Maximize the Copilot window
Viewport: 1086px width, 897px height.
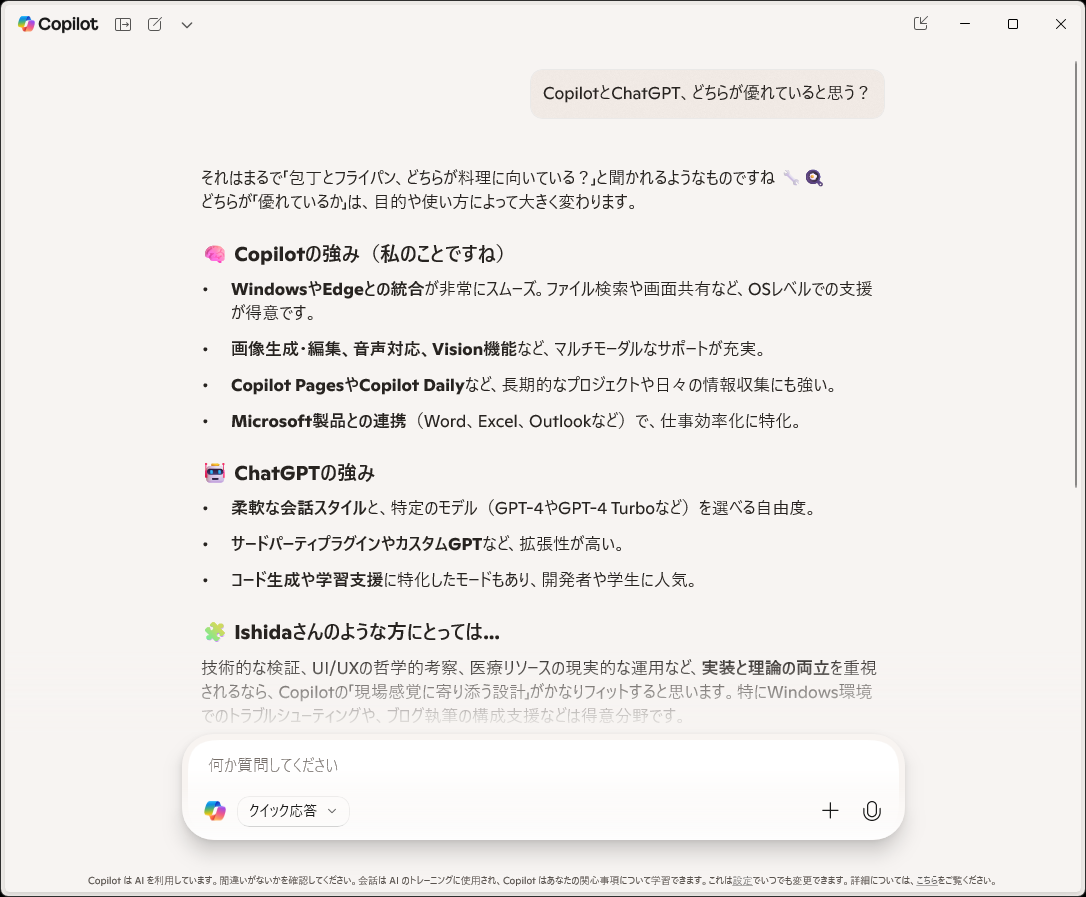click(x=1013, y=24)
